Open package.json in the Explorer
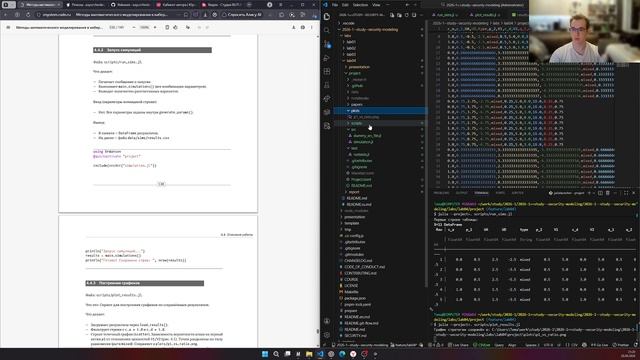Viewport: 640px width, 360px height. (x=355, y=298)
